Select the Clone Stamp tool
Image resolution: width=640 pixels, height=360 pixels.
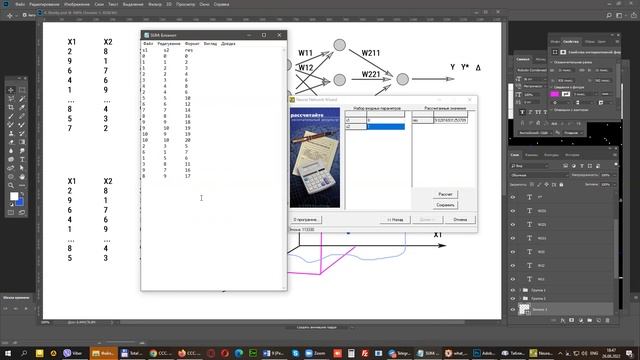(11, 133)
